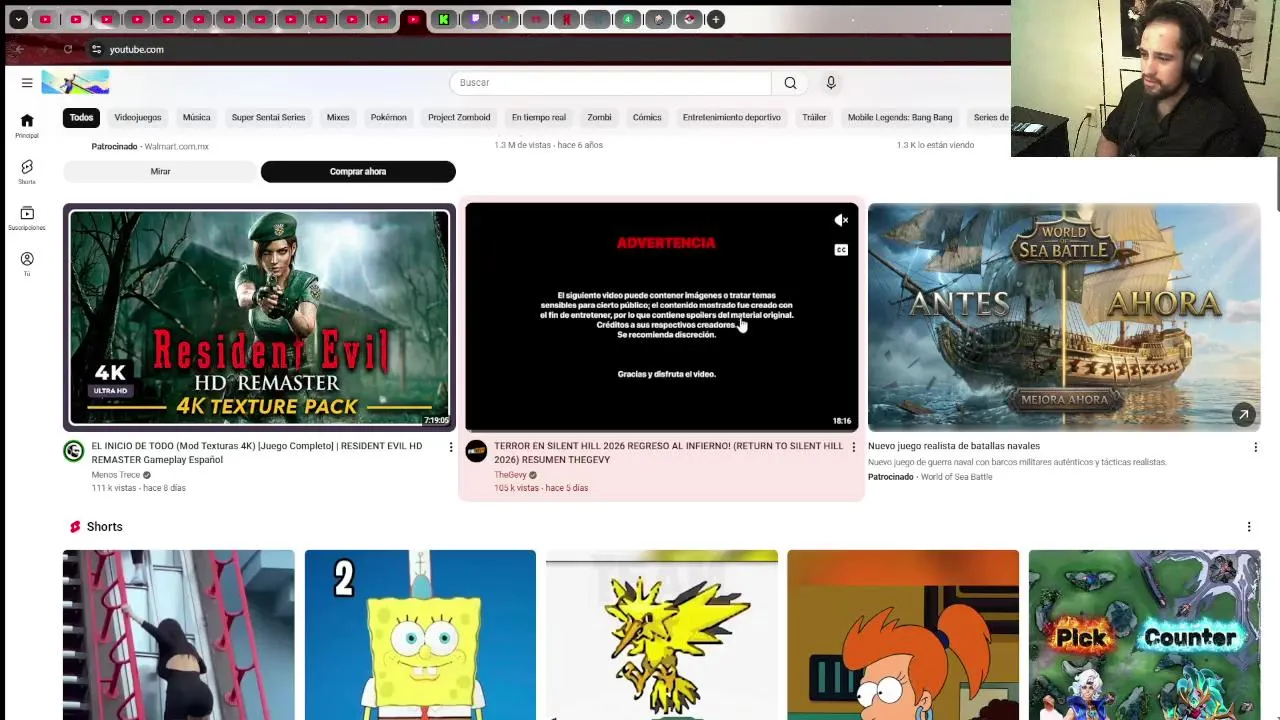
Task: Filter by Videojuegos chip
Action: coord(138,118)
